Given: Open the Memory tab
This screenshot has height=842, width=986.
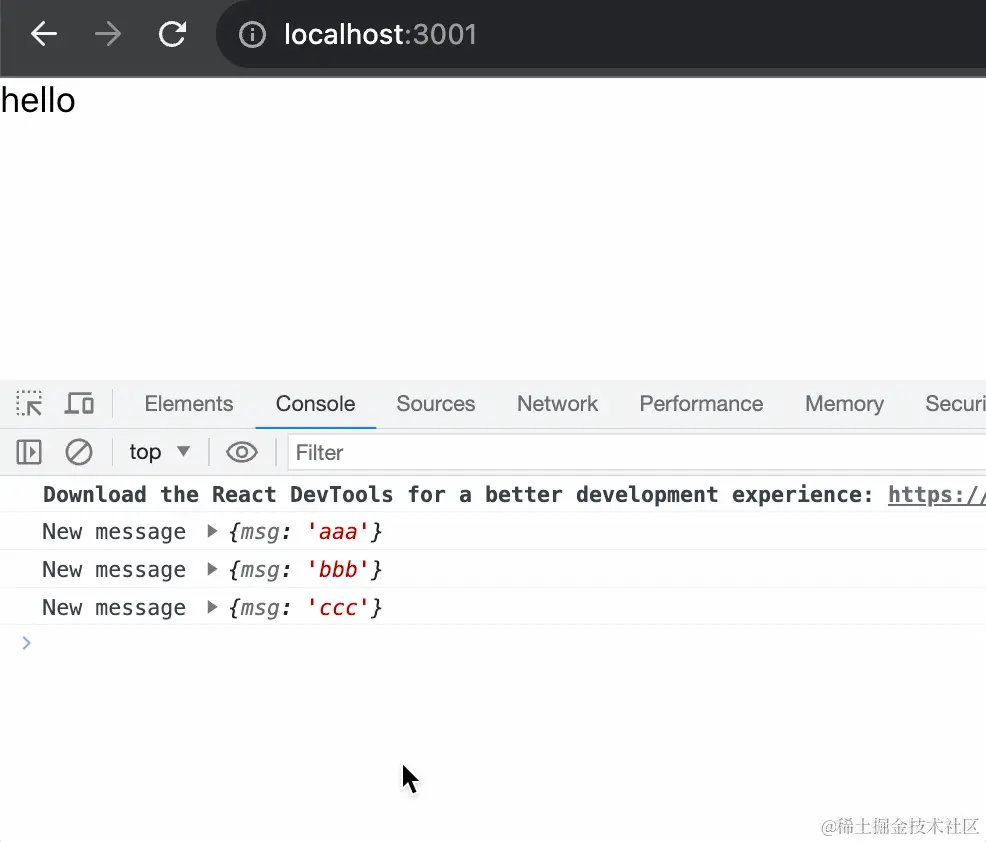Looking at the screenshot, I should tap(845, 404).
